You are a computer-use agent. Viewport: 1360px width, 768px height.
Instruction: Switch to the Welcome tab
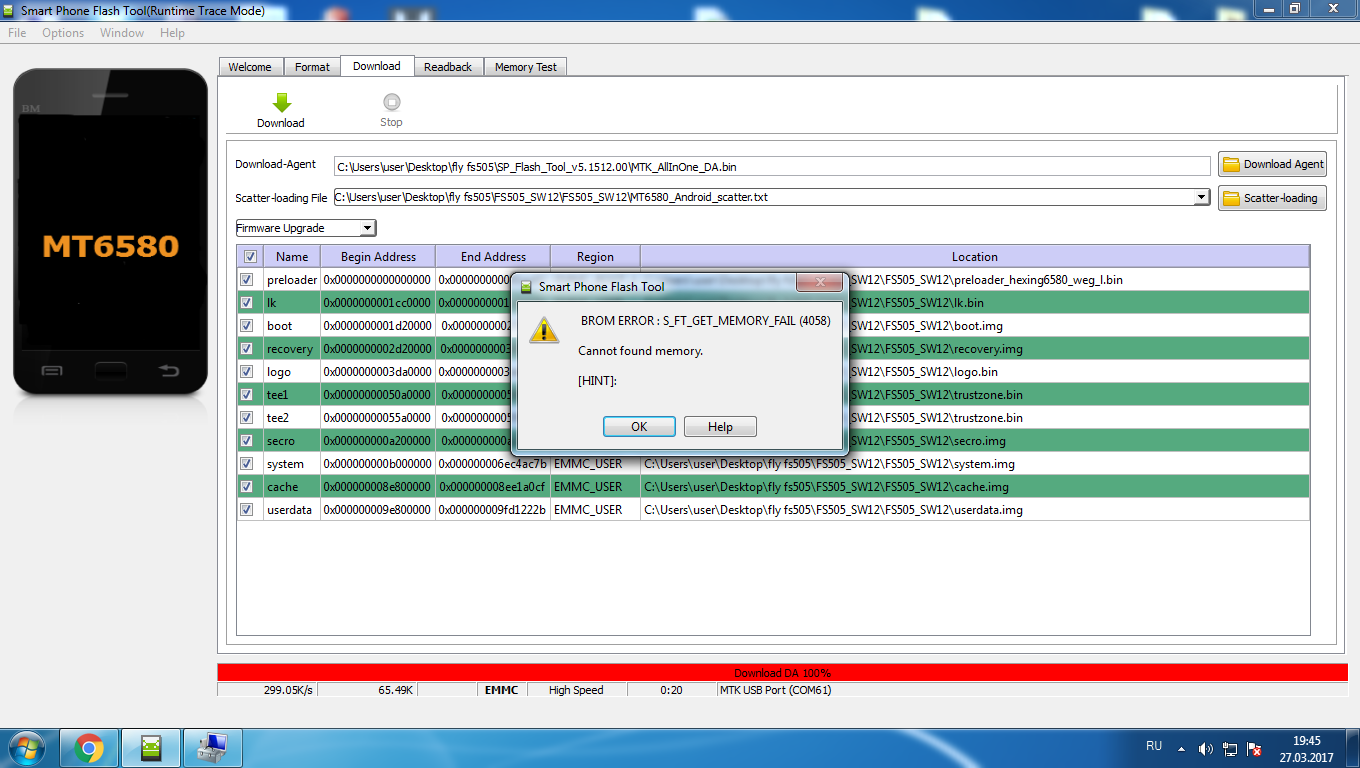[250, 67]
